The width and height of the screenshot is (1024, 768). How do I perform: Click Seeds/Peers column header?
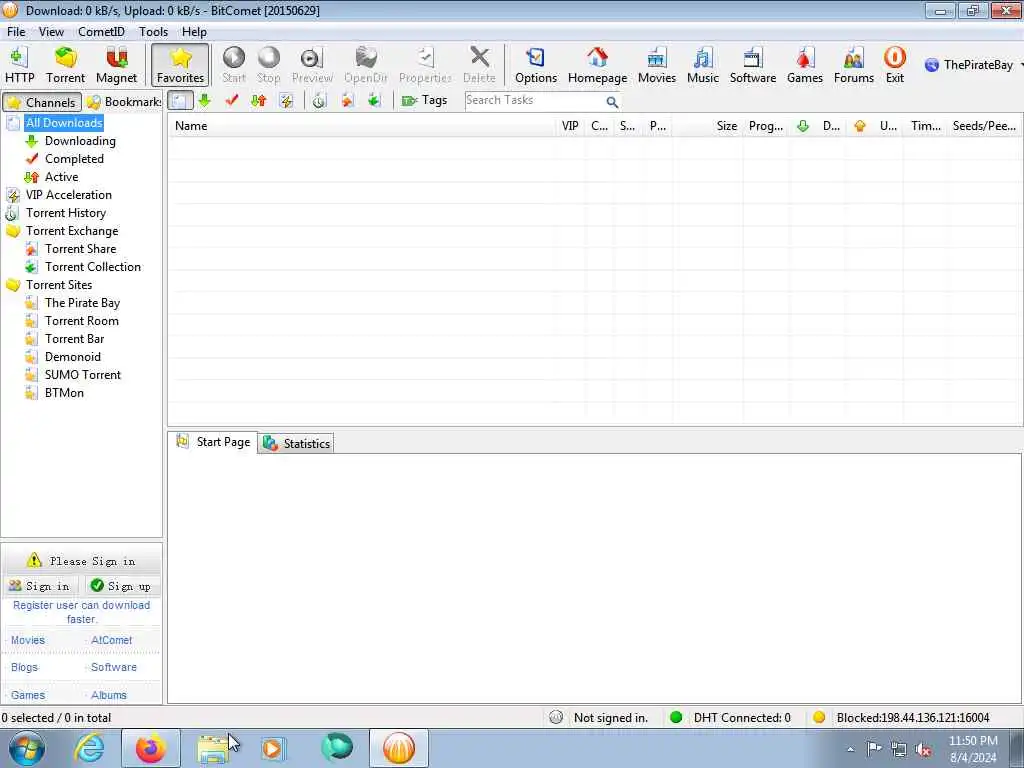[x=984, y=126]
